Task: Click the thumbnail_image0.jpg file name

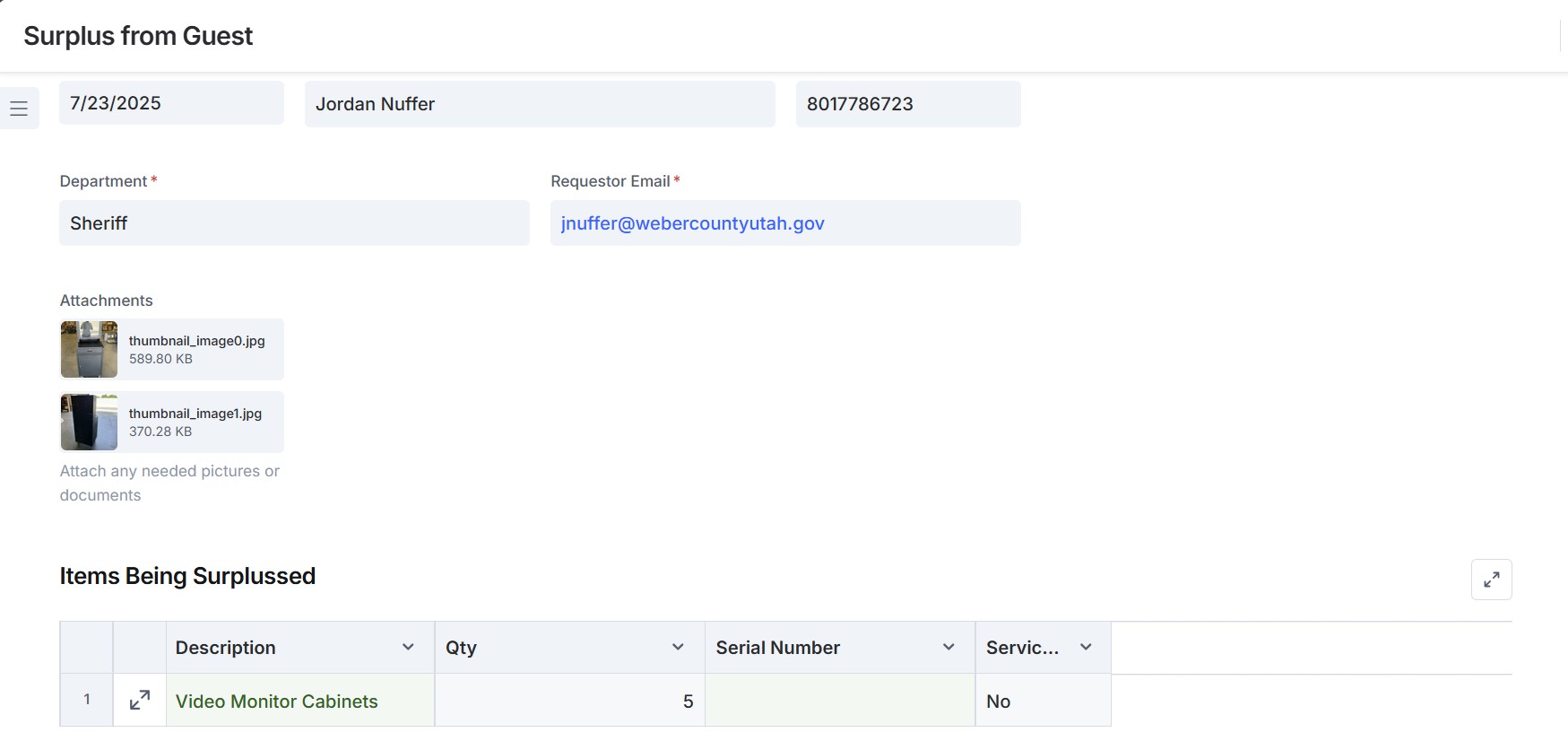Action: point(196,341)
